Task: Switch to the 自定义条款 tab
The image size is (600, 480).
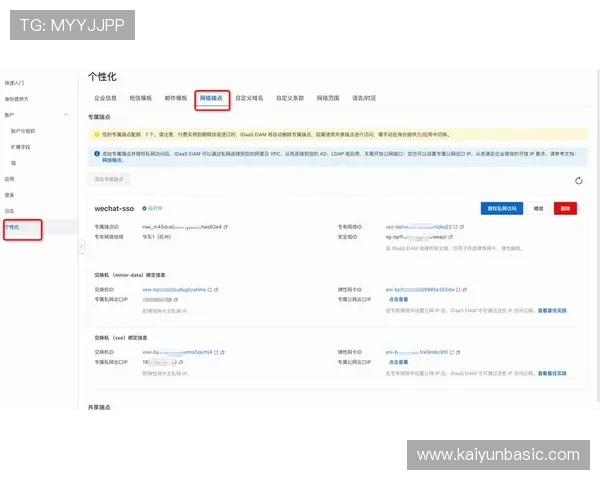Action: coord(290,98)
